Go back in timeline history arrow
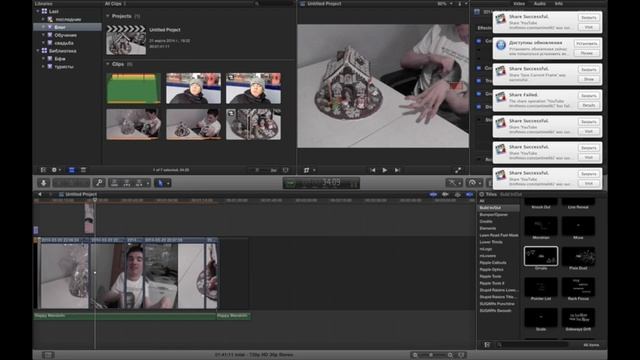 click(40, 194)
